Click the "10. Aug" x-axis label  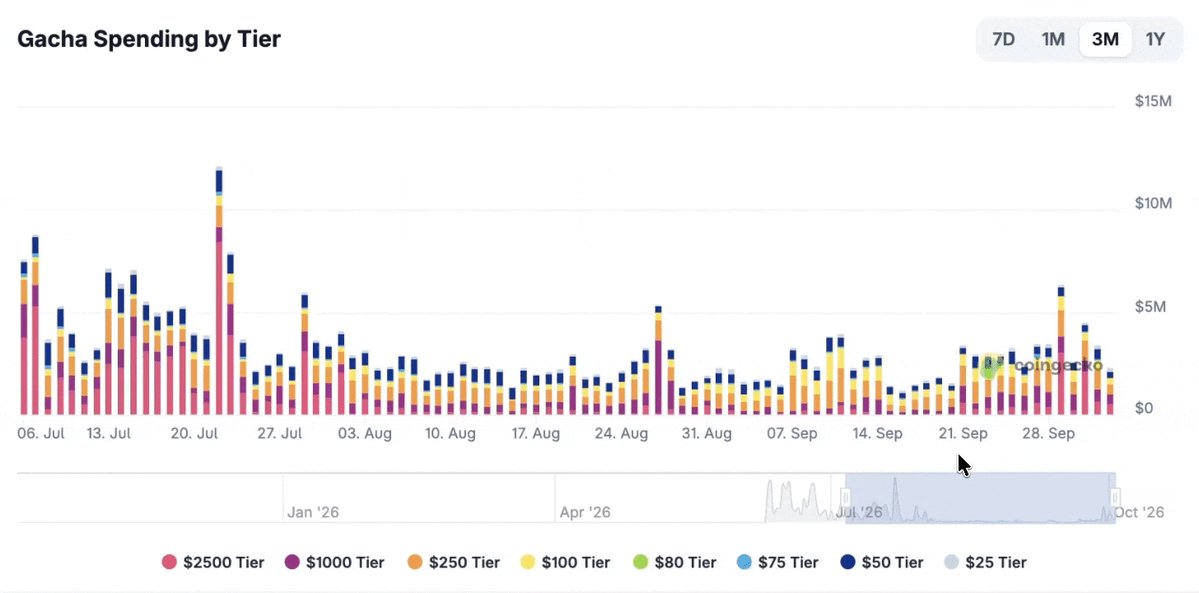click(450, 434)
